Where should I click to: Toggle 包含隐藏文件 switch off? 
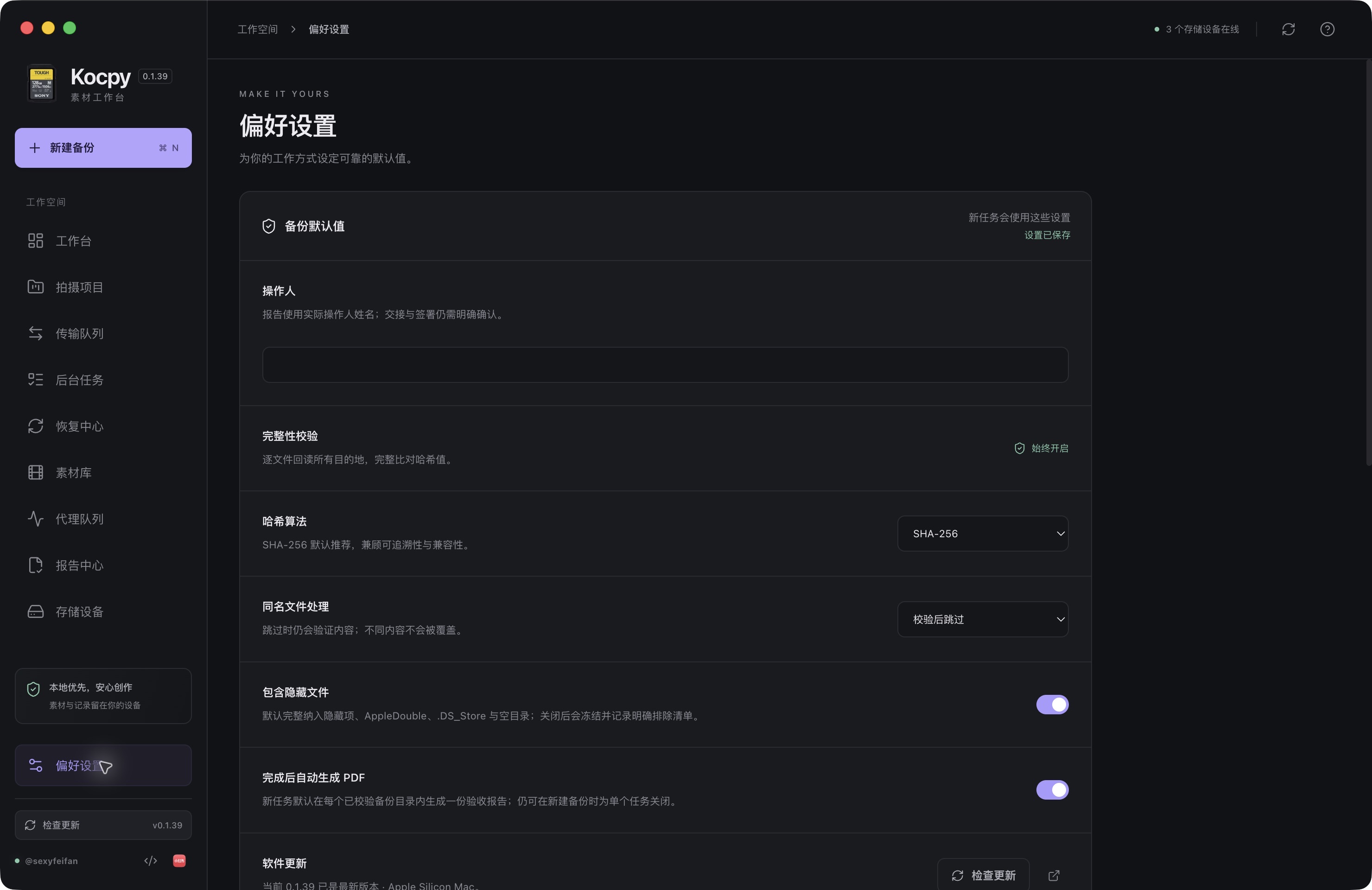(1052, 705)
